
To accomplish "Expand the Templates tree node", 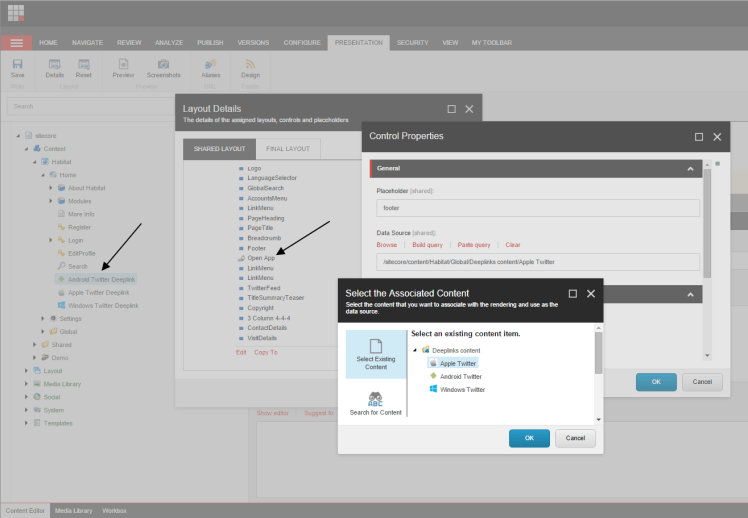I will [26, 423].
